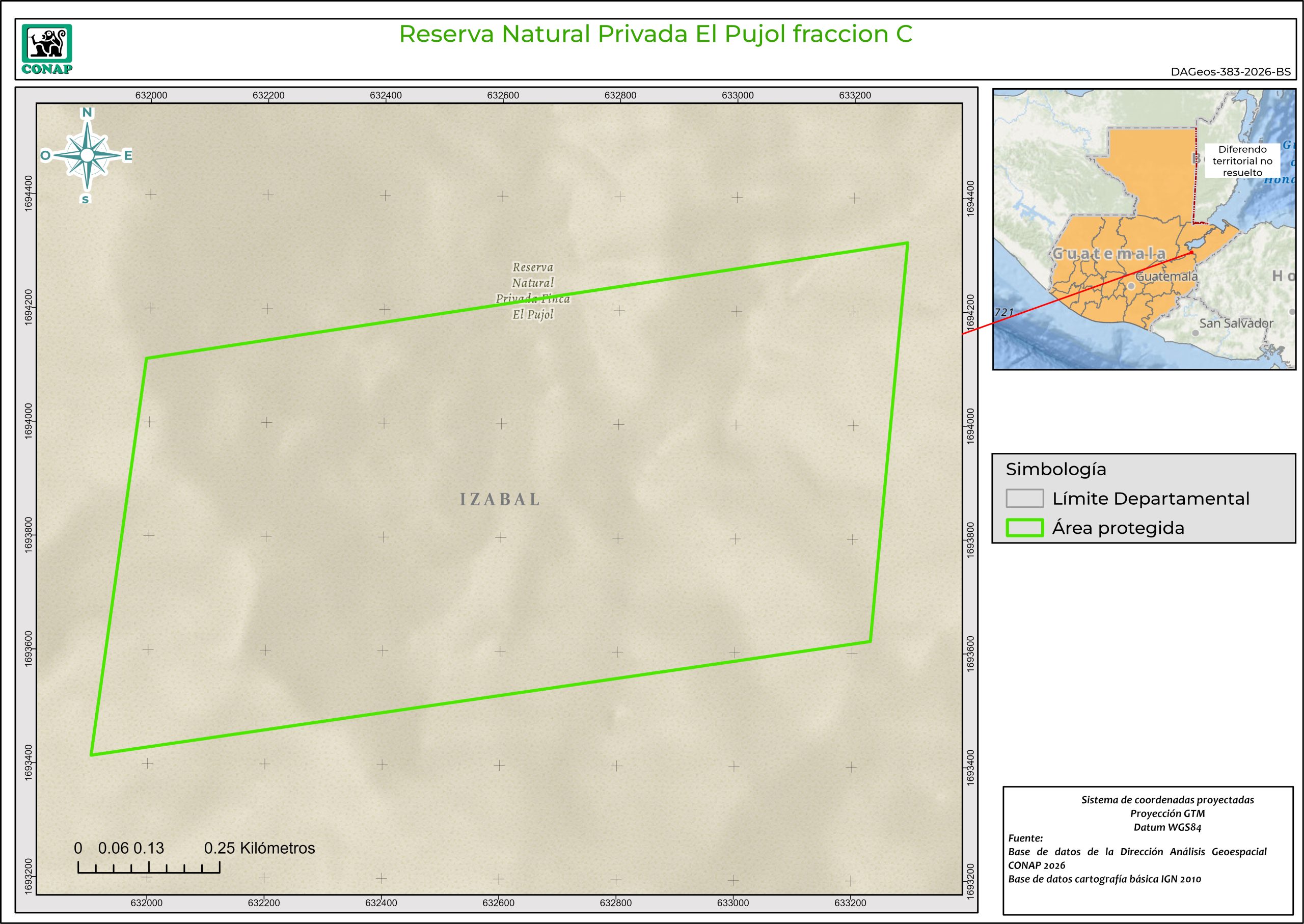Click the 'Diferendo territorial no resuelto' note
Viewport: 1304px width, 924px height.
1242,161
